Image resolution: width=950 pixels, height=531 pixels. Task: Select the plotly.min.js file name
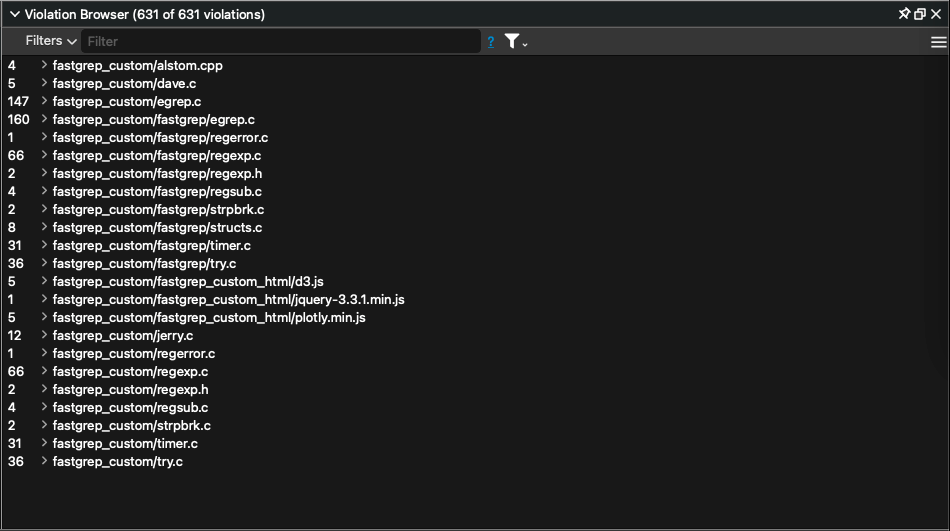click(209, 317)
